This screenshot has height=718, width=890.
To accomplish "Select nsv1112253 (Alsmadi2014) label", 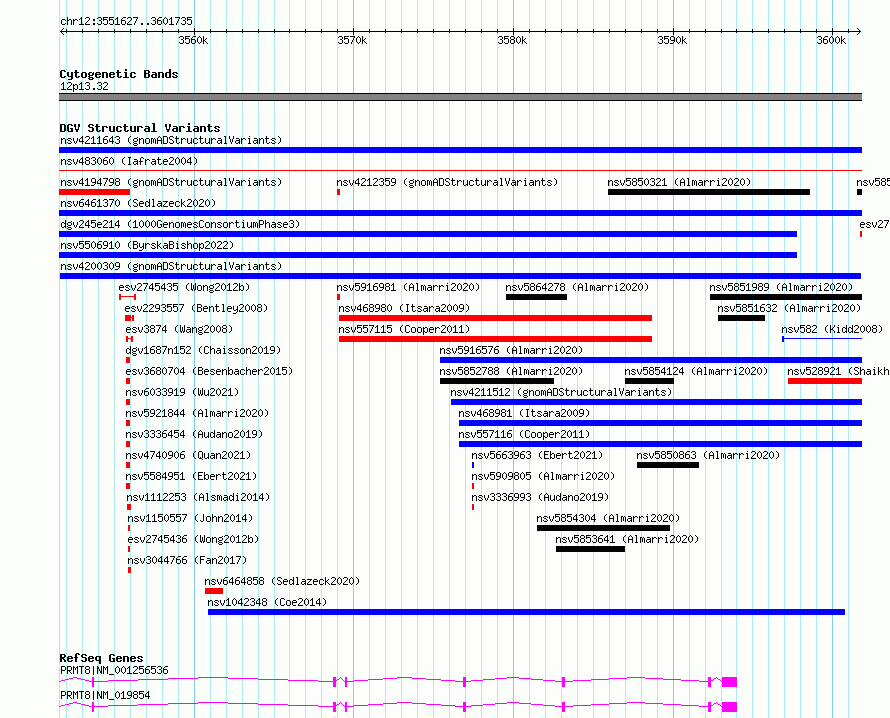I will coord(198,497).
